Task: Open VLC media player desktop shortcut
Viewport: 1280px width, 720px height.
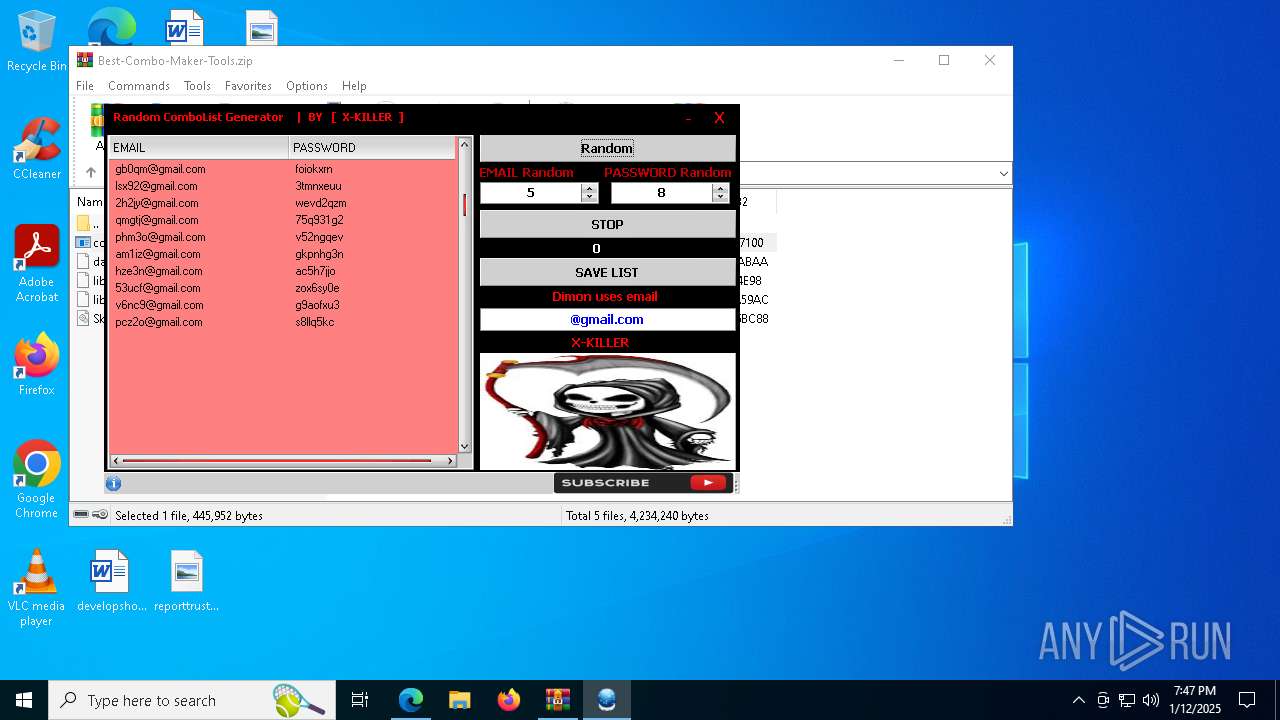Action: tap(36, 588)
